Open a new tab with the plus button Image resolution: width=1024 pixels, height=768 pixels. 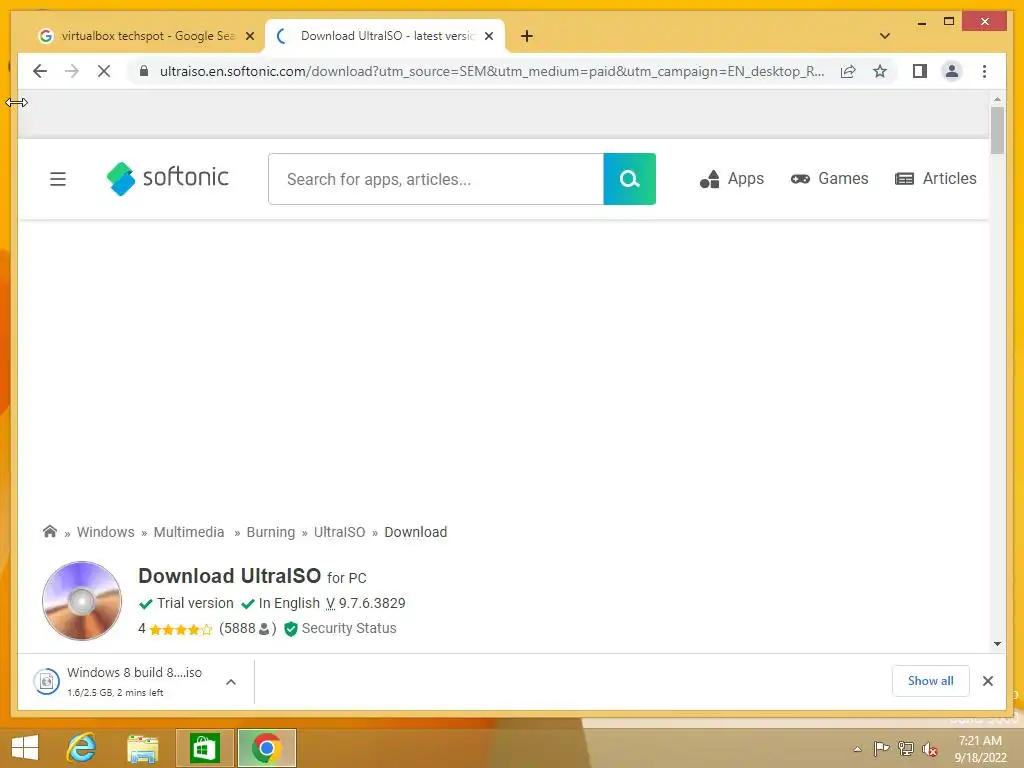[x=527, y=36]
